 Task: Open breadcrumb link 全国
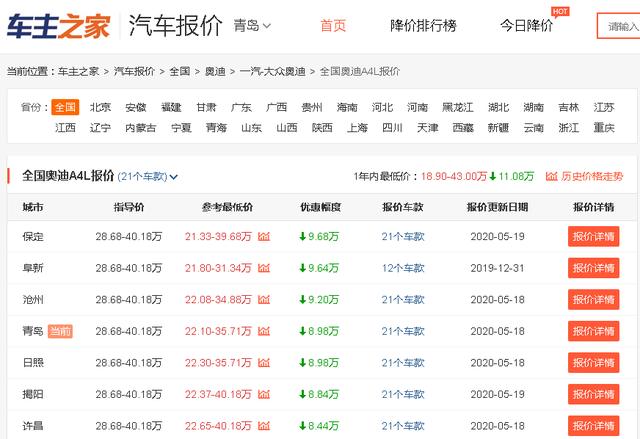point(180,71)
